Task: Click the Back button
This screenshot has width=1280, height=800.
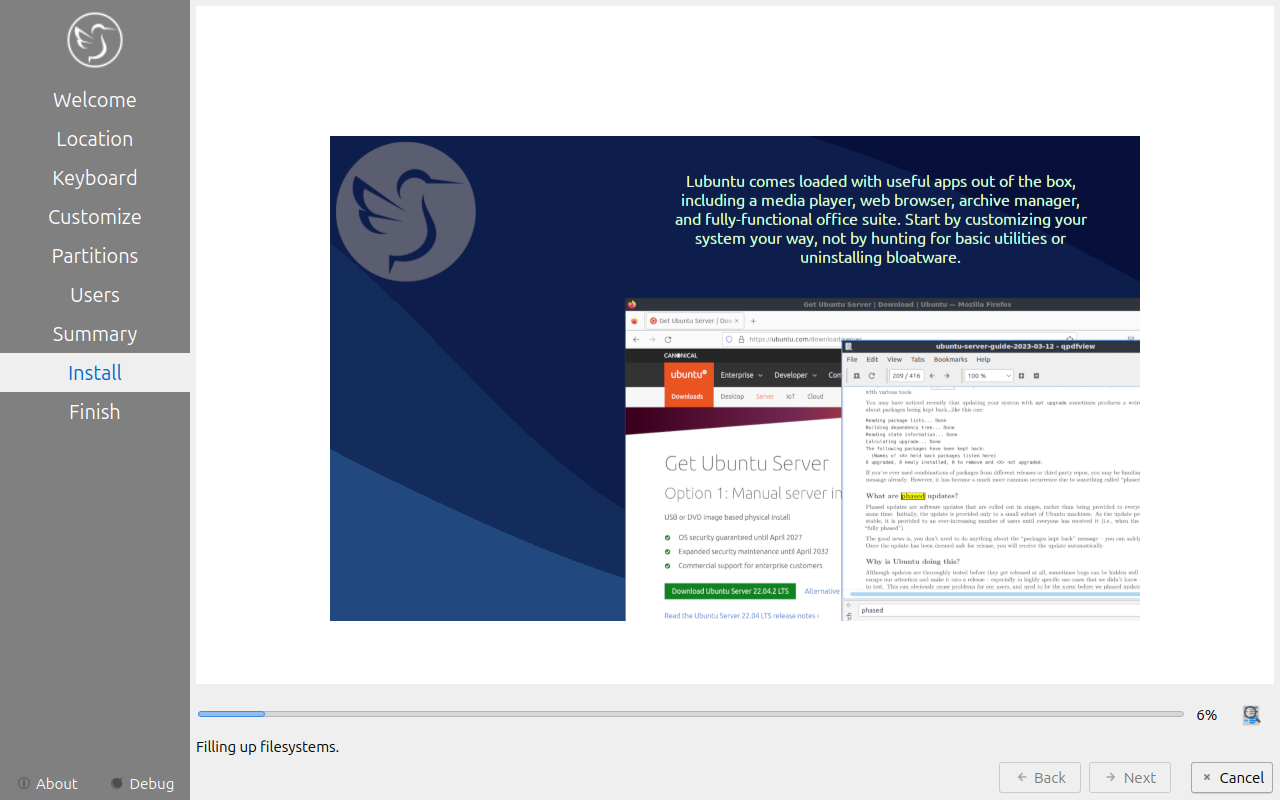Action: pyautogui.click(x=1040, y=778)
